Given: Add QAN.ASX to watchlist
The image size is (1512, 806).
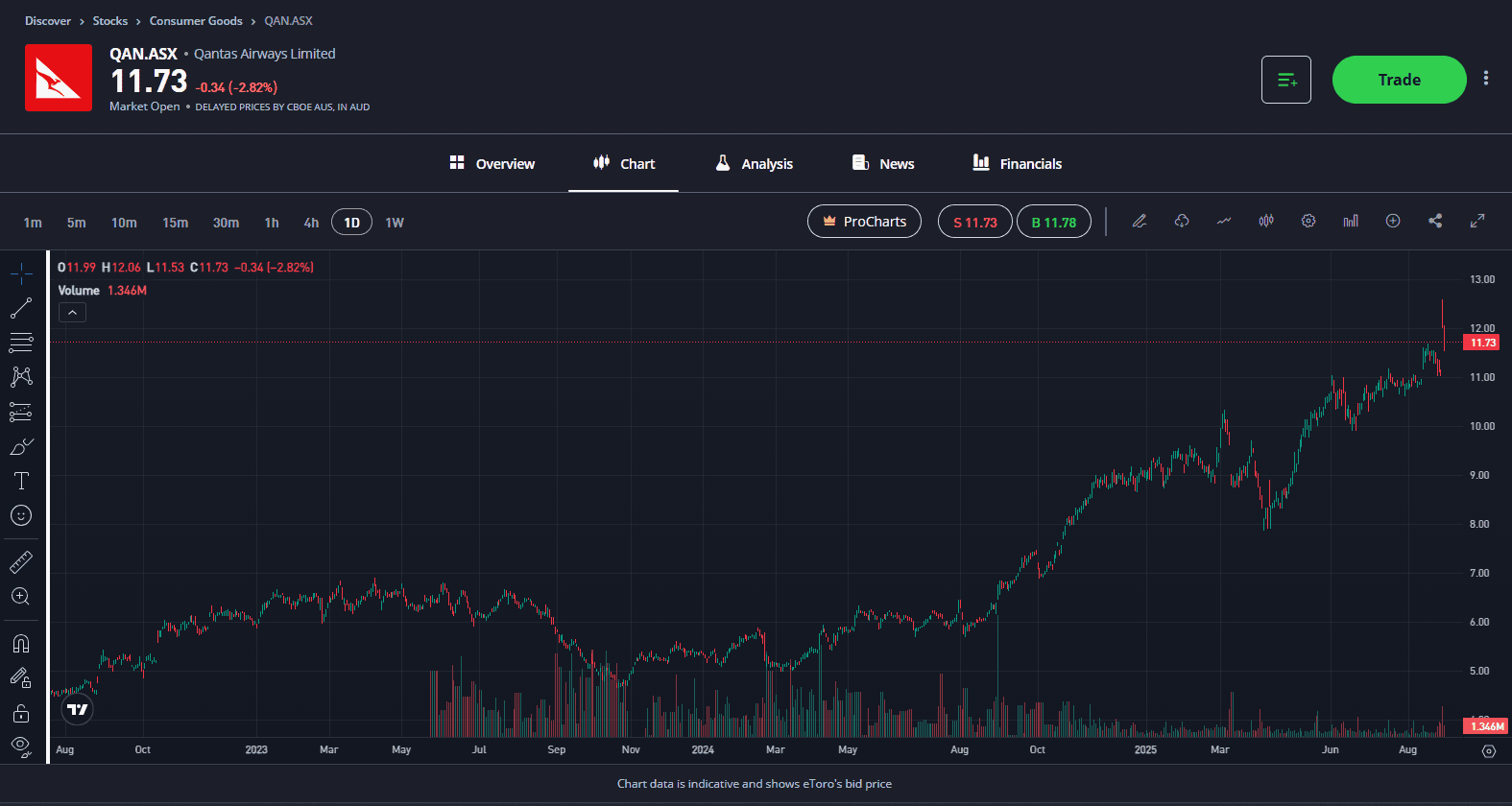Looking at the screenshot, I should (x=1286, y=80).
